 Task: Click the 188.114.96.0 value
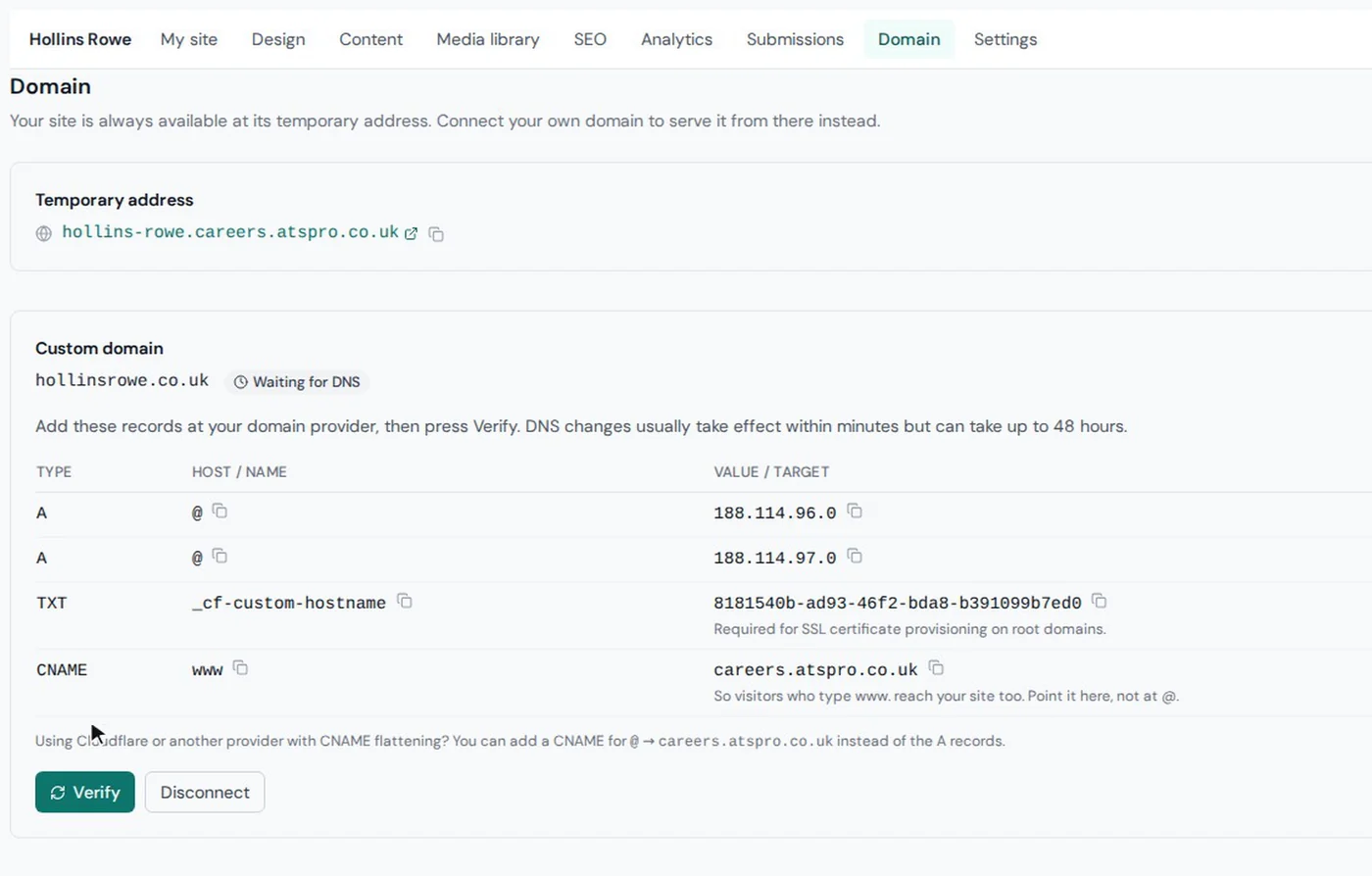point(775,513)
